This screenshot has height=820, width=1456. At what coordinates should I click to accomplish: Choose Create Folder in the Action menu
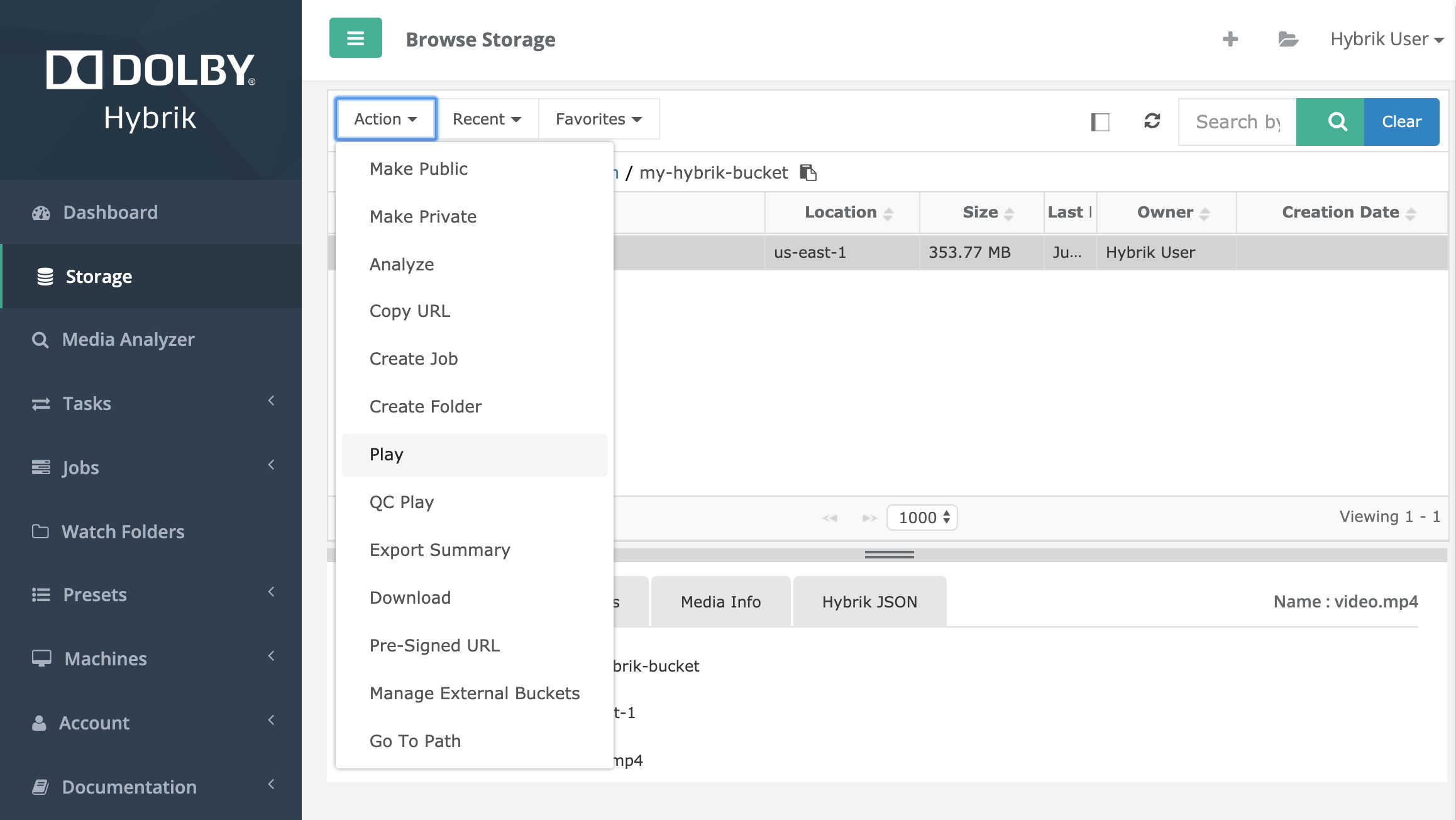(x=475, y=406)
